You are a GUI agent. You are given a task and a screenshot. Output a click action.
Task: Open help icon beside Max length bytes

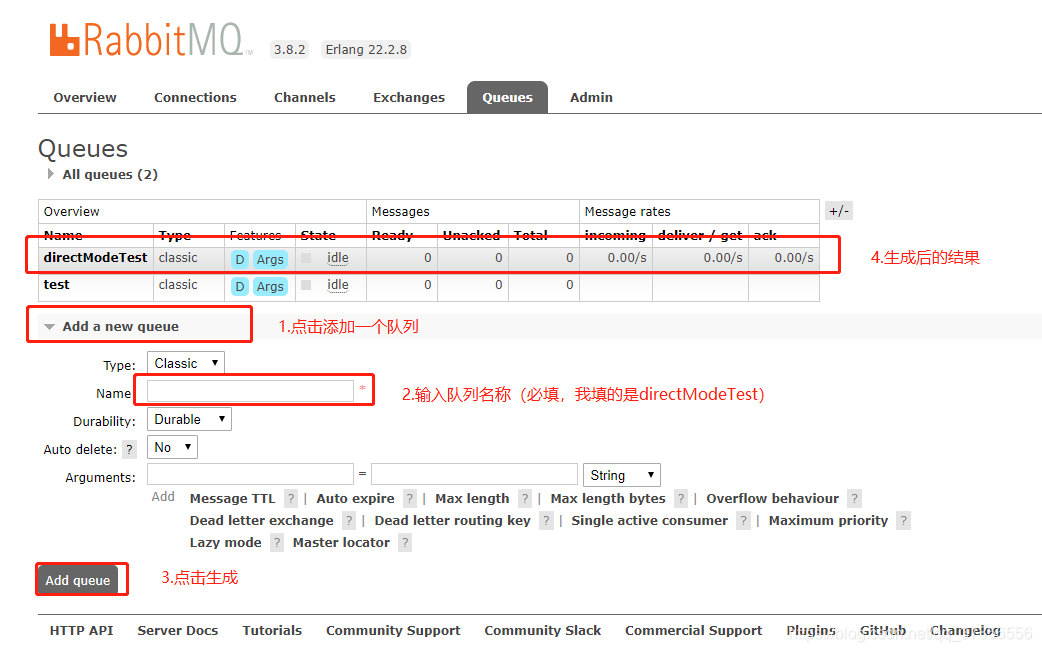pos(681,498)
